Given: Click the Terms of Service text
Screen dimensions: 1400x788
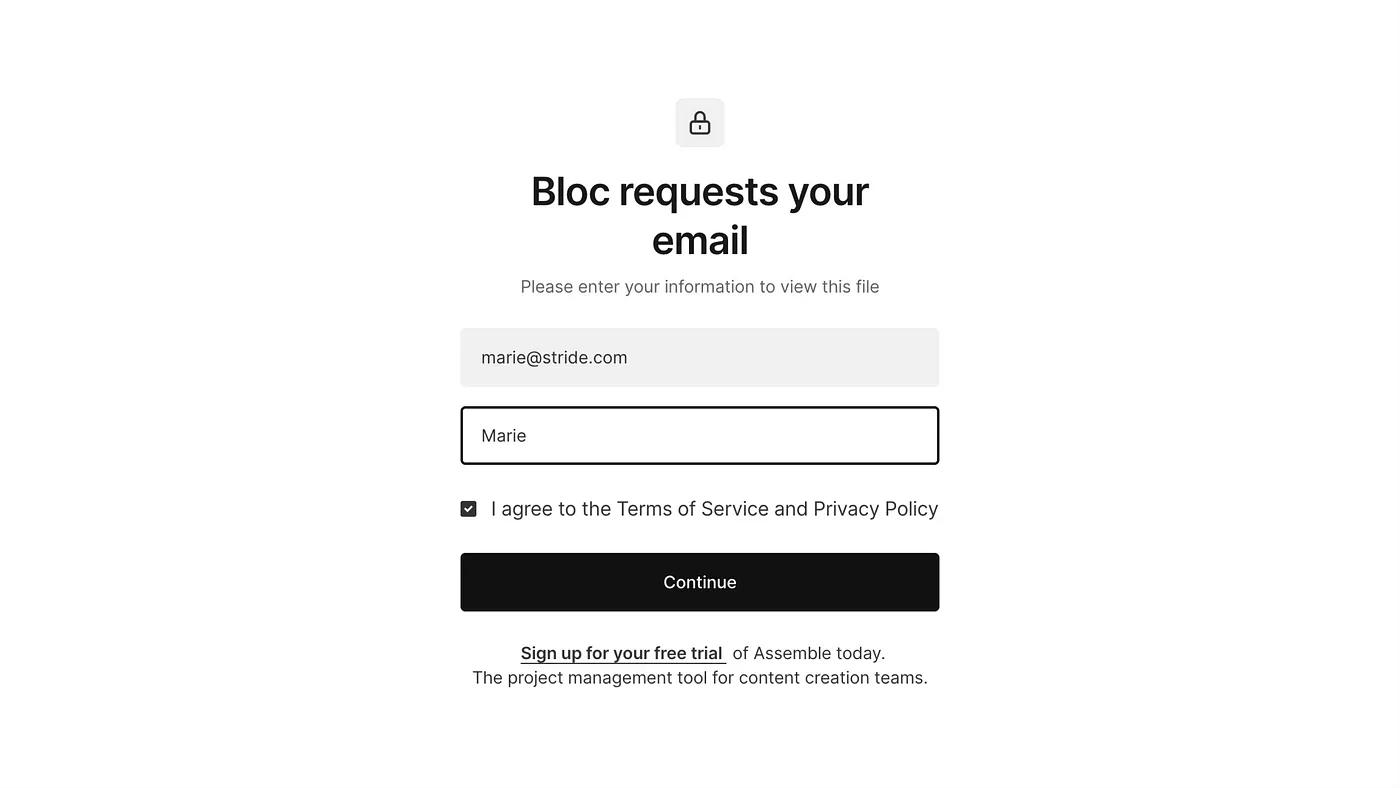Looking at the screenshot, I should pyautogui.click(x=692, y=509).
